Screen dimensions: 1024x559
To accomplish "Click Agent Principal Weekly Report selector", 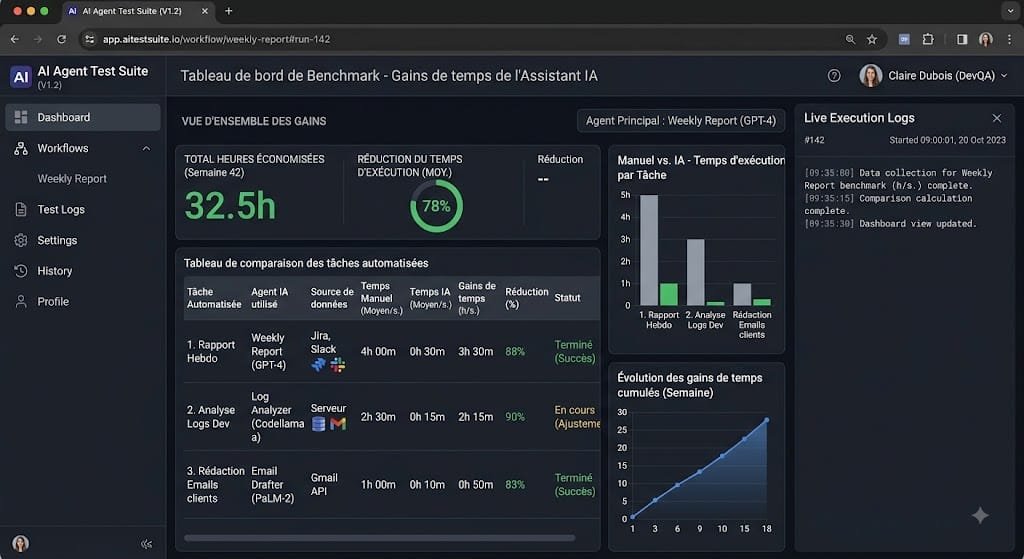I will (x=680, y=121).
